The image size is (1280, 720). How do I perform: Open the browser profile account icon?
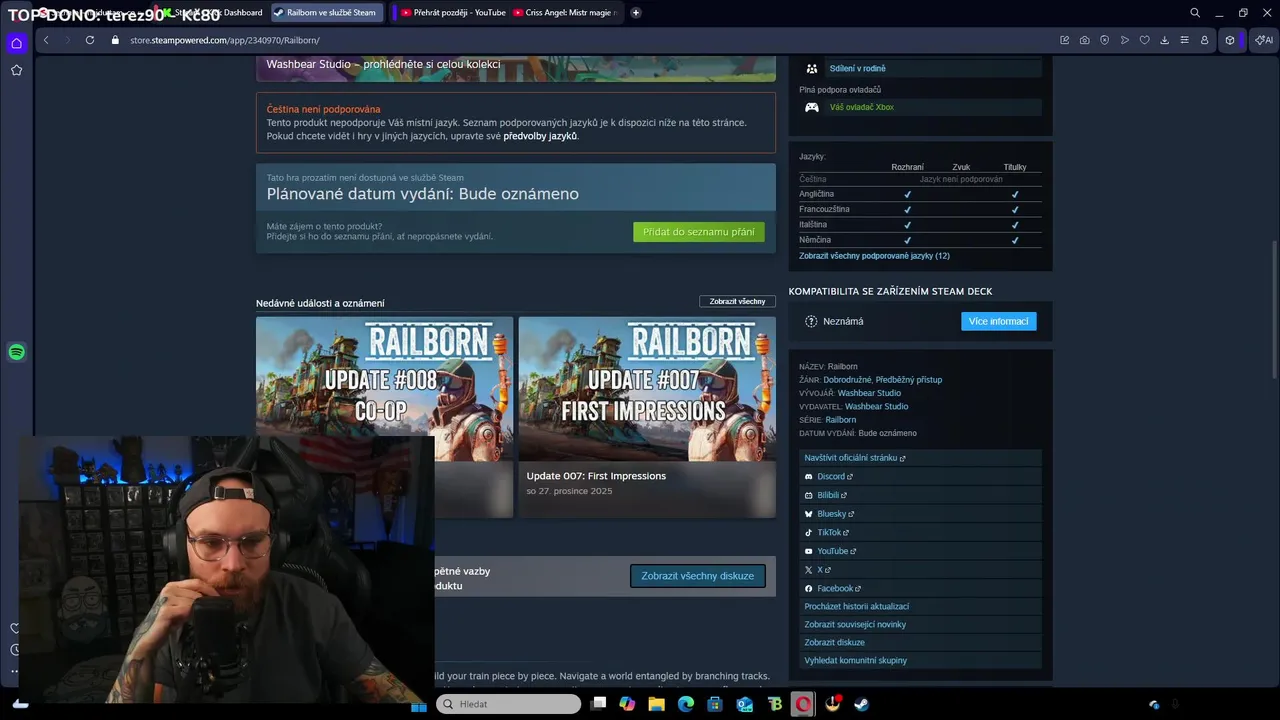click(x=1204, y=40)
